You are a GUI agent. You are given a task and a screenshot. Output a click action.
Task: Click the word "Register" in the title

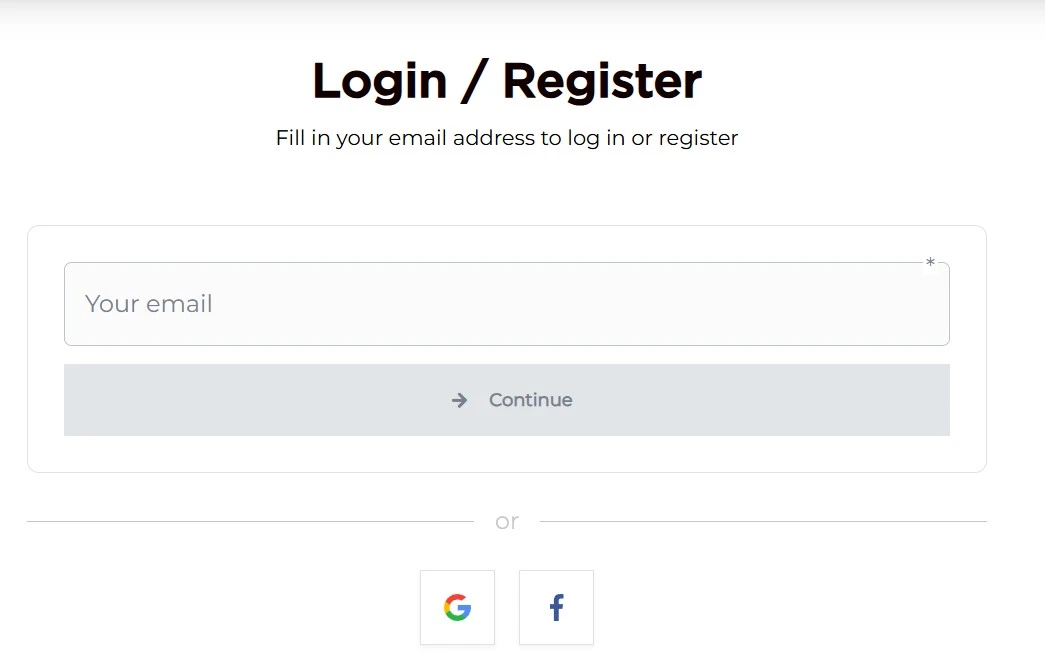(x=602, y=81)
